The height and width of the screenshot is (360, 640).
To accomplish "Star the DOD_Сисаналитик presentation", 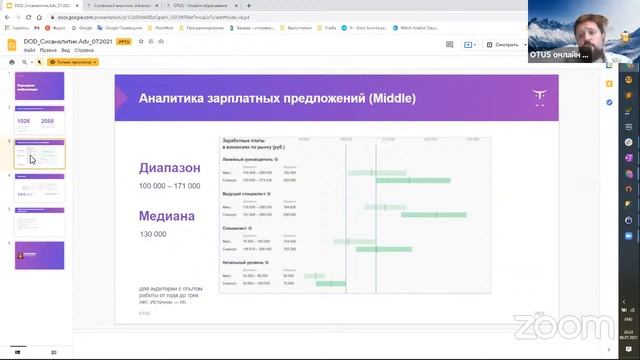I will point(141,41).
